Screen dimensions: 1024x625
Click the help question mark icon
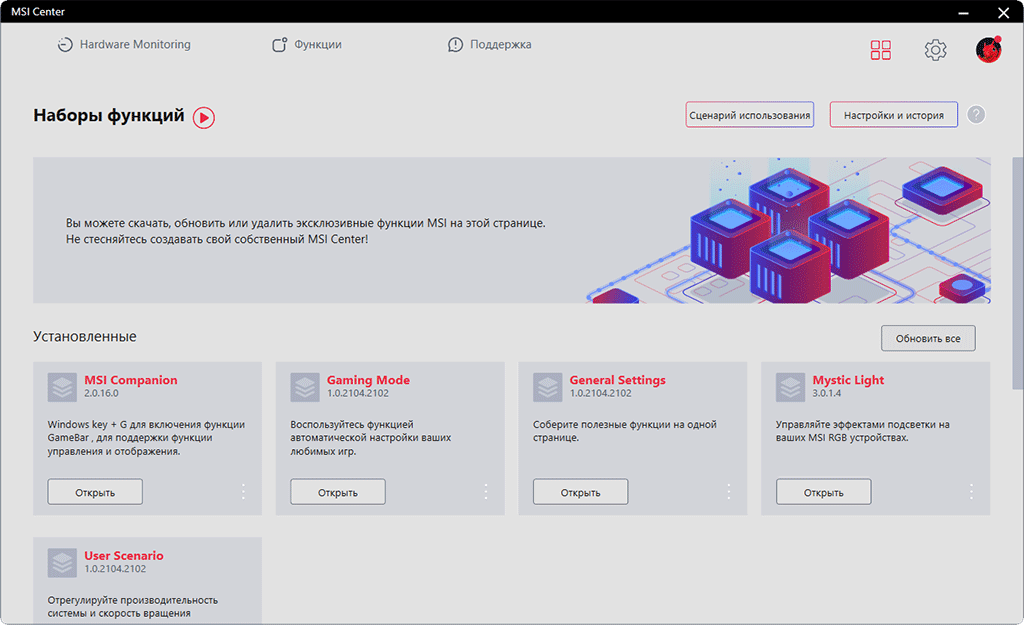click(x=976, y=115)
